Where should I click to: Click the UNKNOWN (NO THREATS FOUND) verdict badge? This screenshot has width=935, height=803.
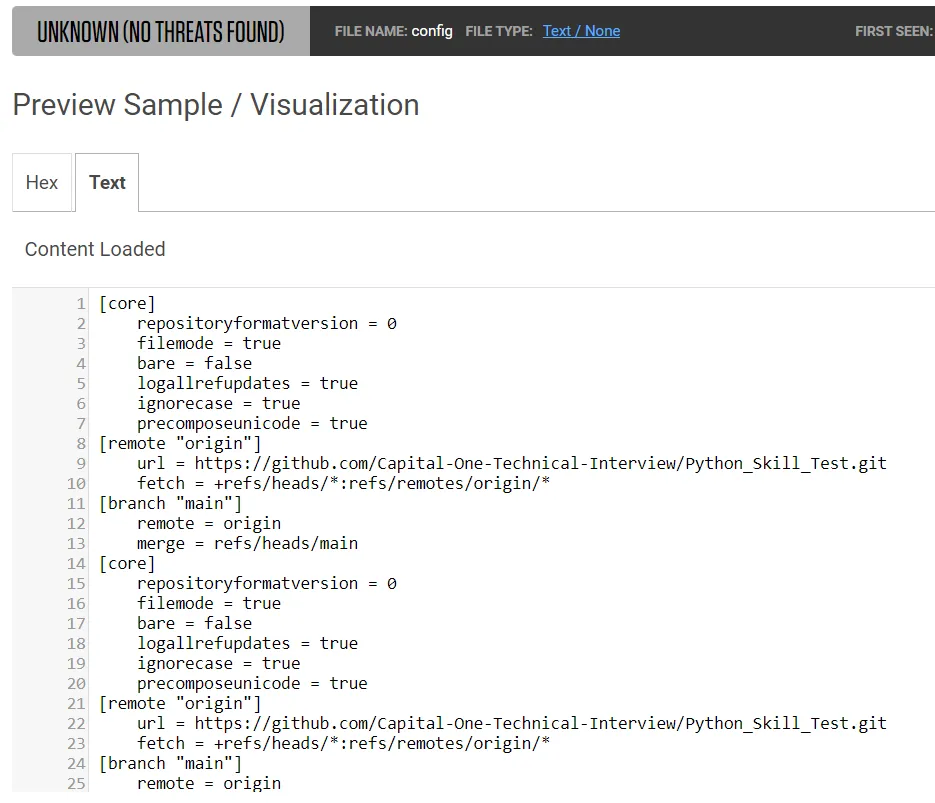pos(158,31)
